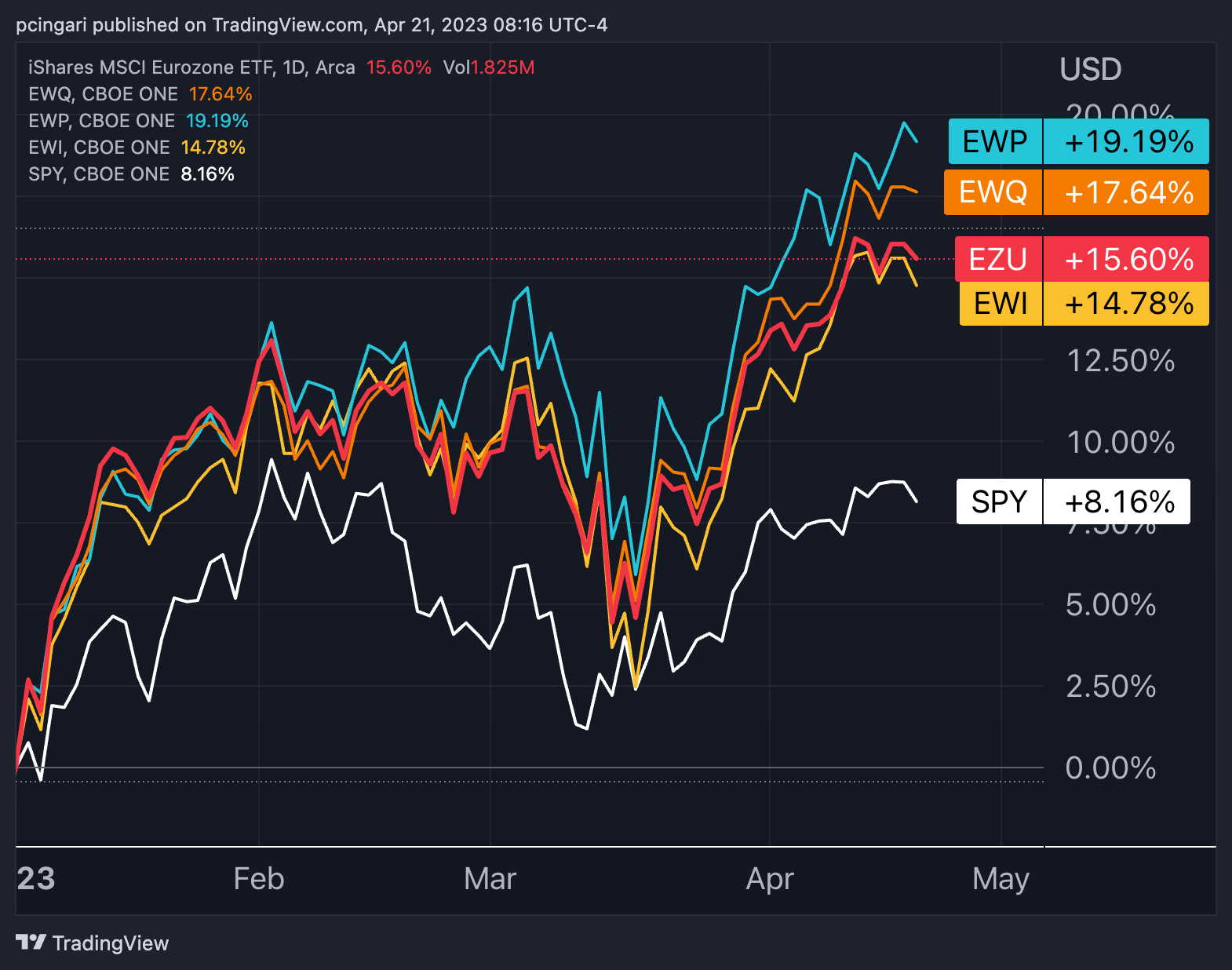This screenshot has width=1232, height=970.
Task: Click the Mar time axis label
Action: [490, 879]
